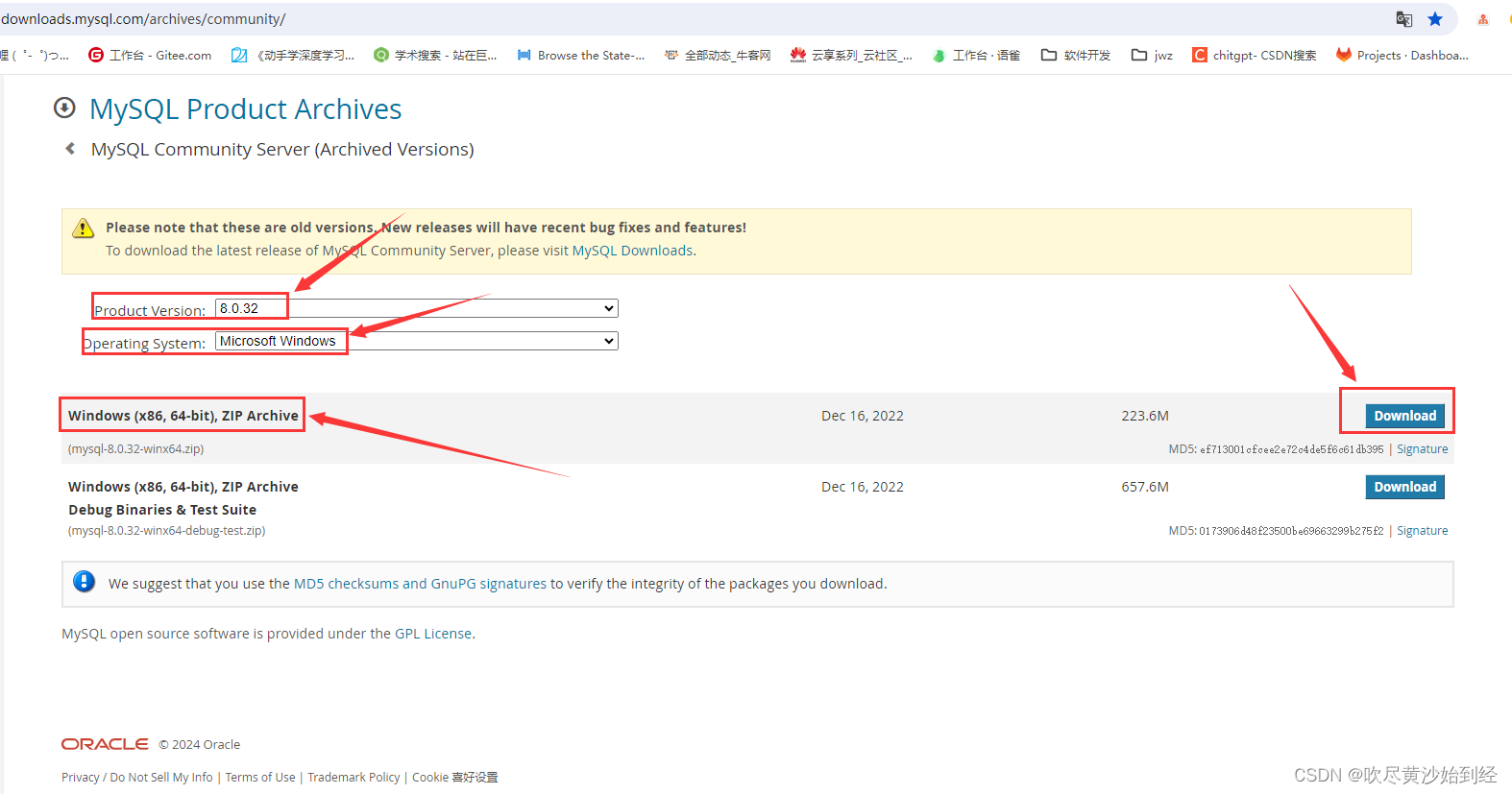The height and width of the screenshot is (794, 1512).
Task: Open the Gitee.com workbench bookmark
Action: coord(150,55)
